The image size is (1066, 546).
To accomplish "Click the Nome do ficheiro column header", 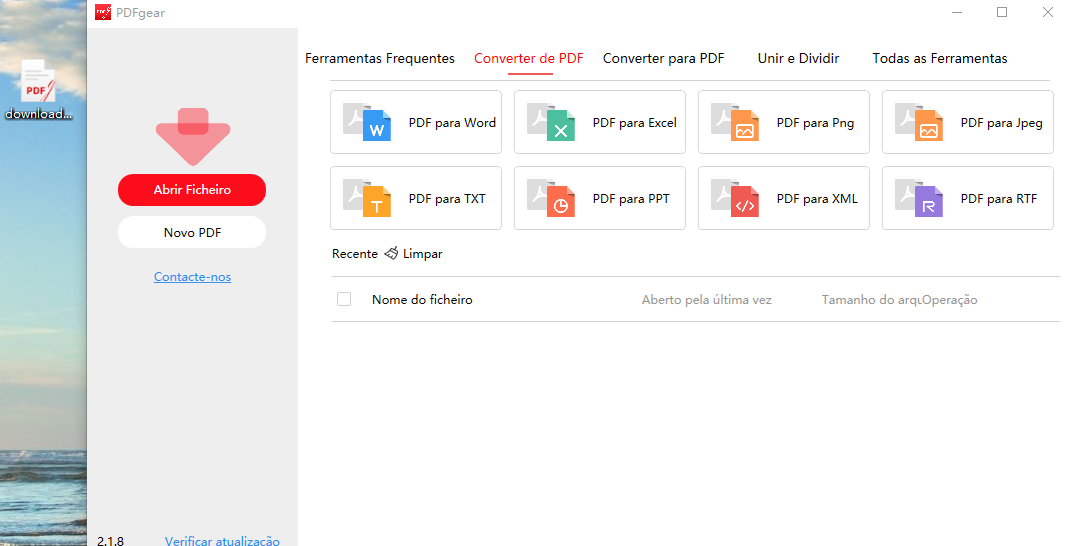I will (x=422, y=299).
